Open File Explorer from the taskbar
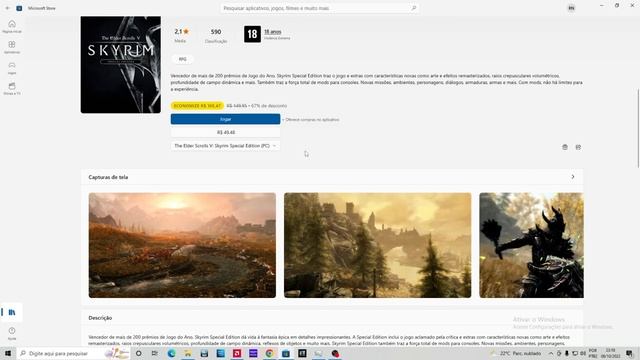This screenshot has width=640, height=360. 188,353
